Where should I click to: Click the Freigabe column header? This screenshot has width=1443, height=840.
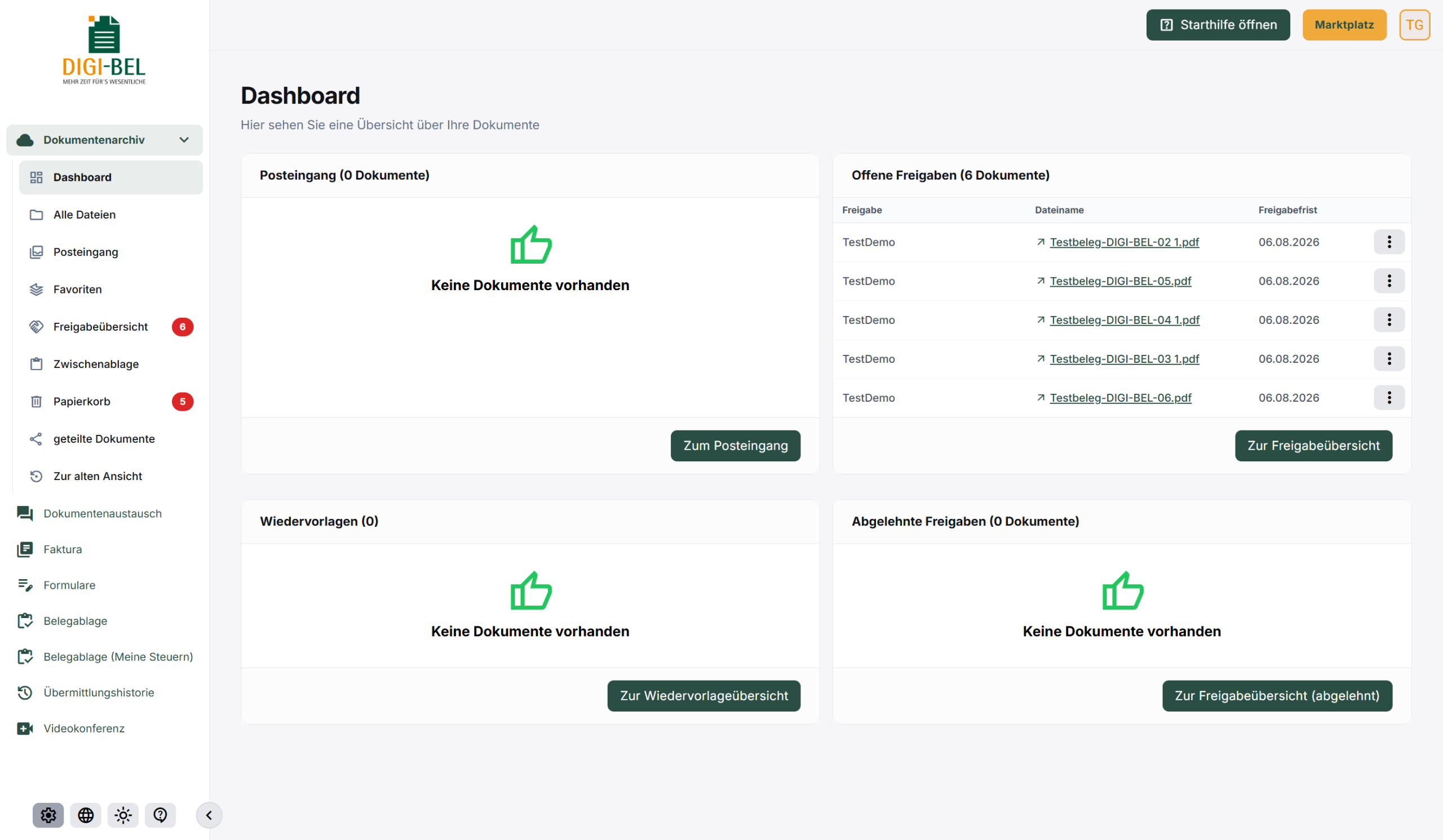click(862, 210)
